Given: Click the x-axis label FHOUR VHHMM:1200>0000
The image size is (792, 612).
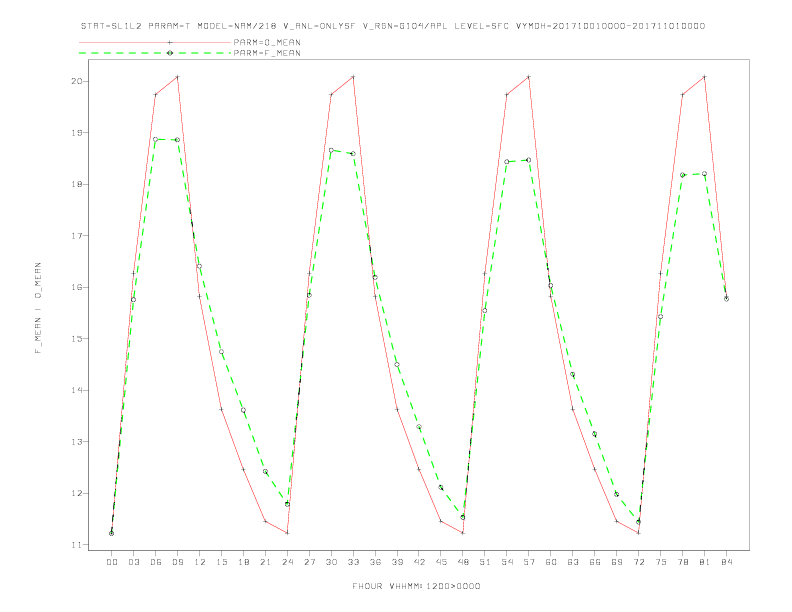Looking at the screenshot, I should (x=416, y=586).
